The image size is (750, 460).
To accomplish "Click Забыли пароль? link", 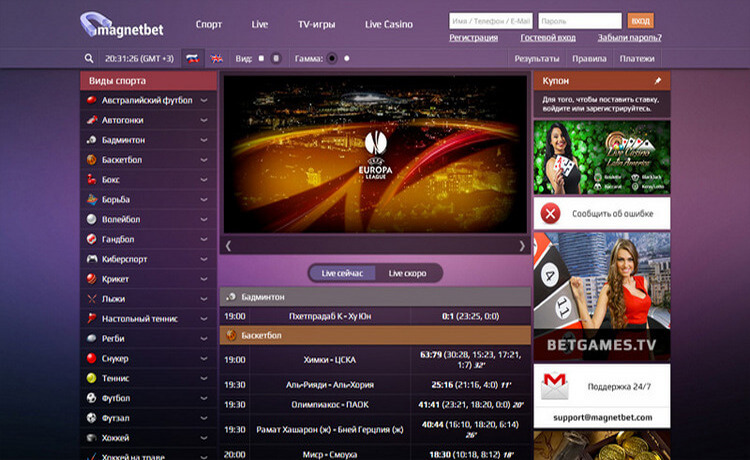I will click(629, 37).
